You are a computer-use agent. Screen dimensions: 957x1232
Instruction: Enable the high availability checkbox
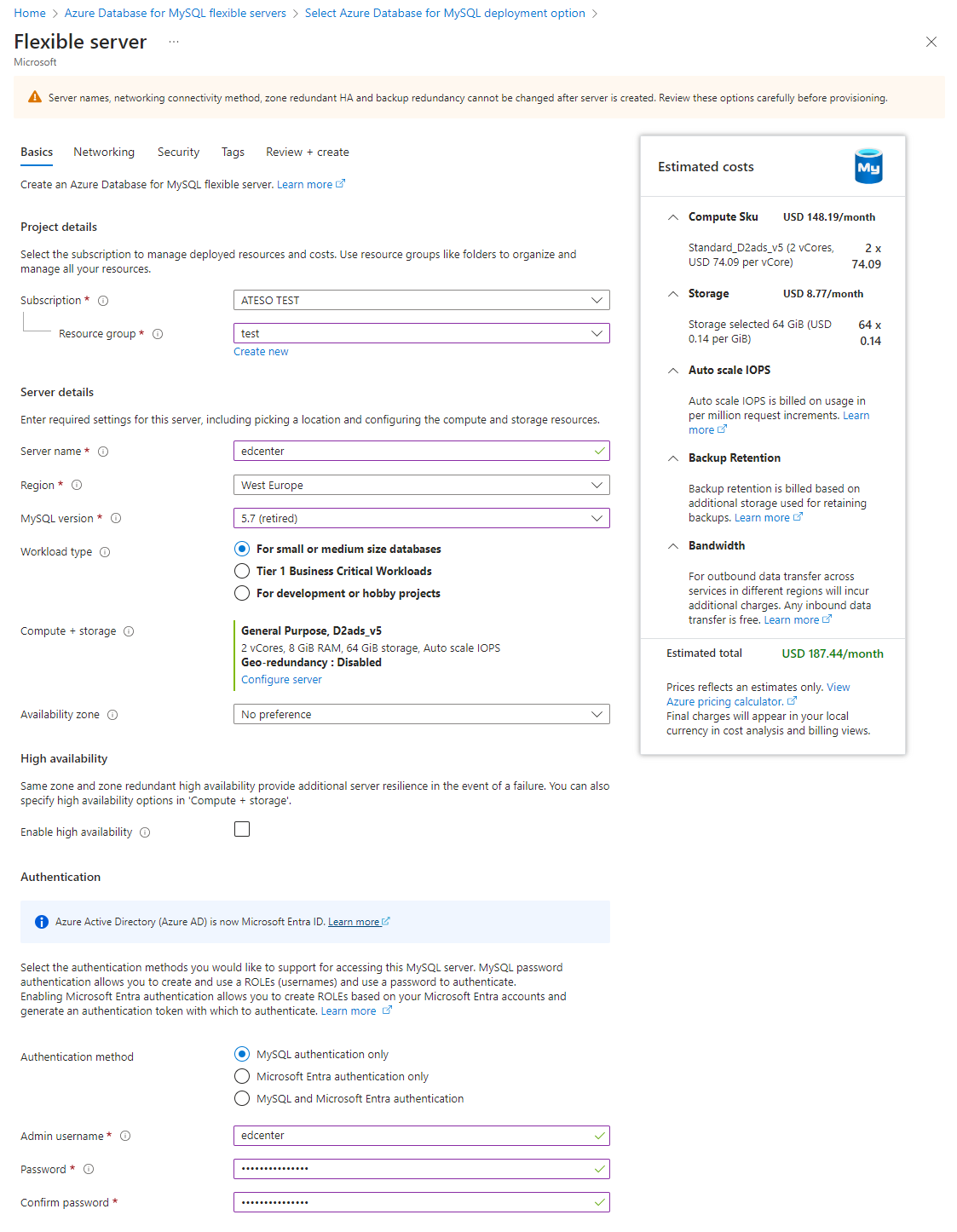[x=242, y=829]
